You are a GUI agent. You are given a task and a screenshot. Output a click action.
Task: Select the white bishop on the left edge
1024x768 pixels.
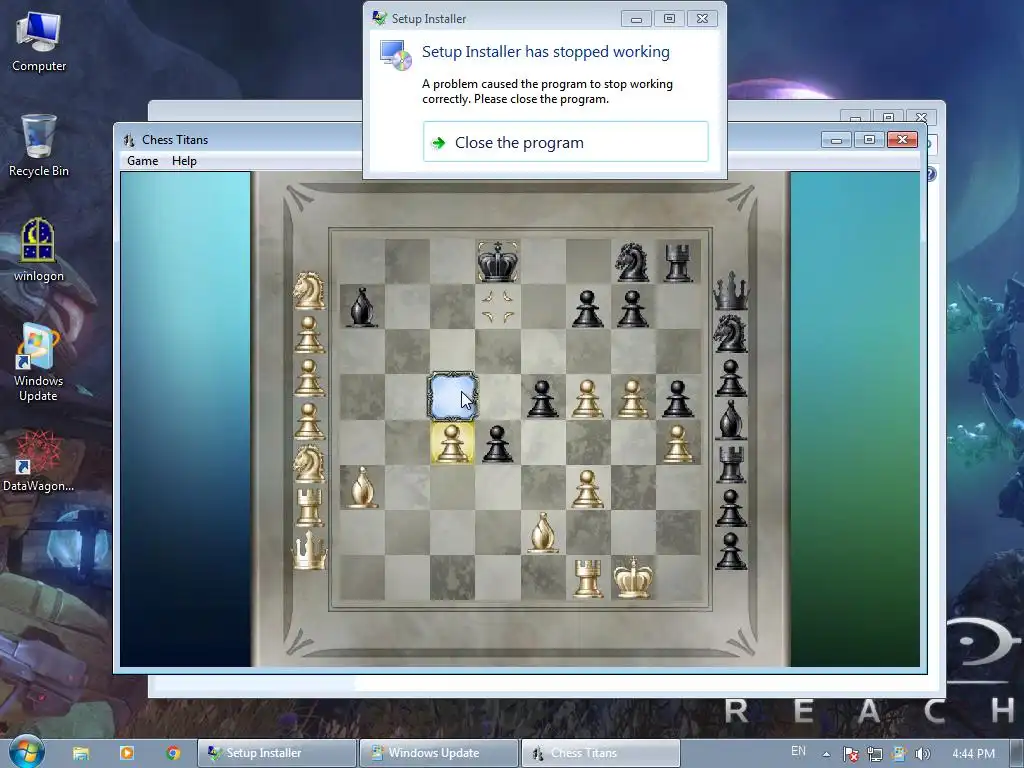click(x=362, y=487)
